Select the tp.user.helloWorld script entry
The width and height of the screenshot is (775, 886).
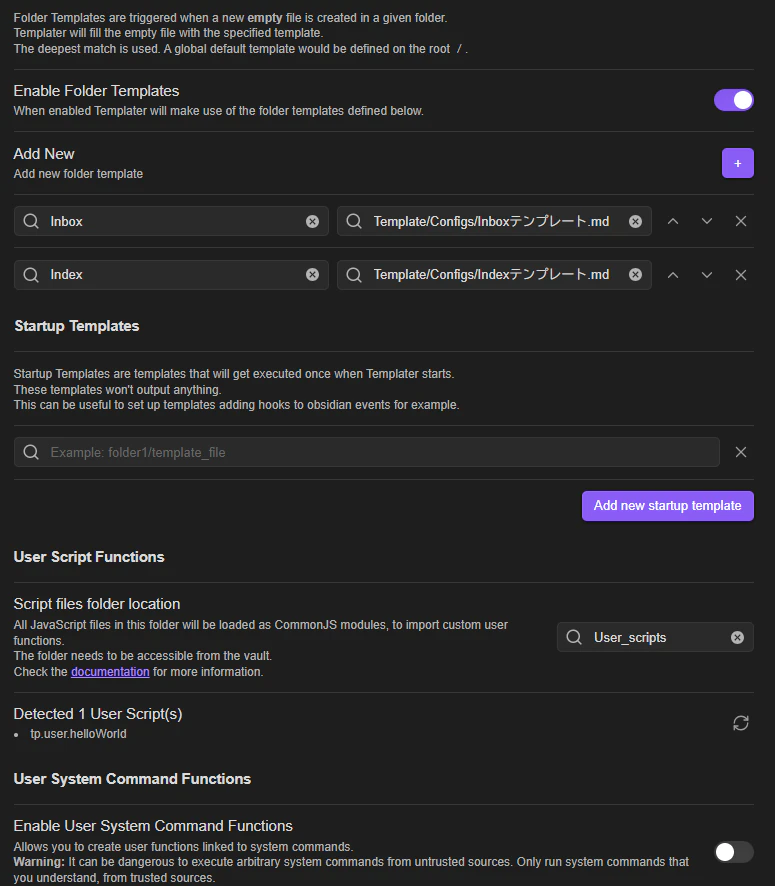(79, 733)
